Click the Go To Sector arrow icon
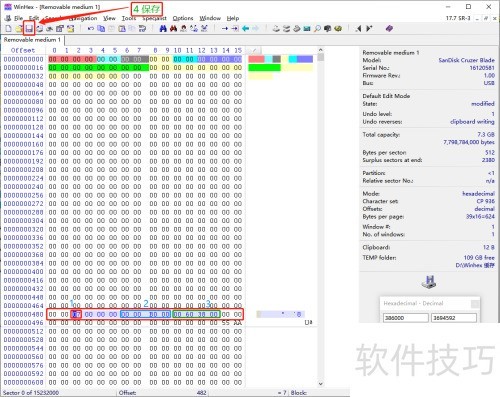This screenshot has width=500, height=397. click(235, 29)
